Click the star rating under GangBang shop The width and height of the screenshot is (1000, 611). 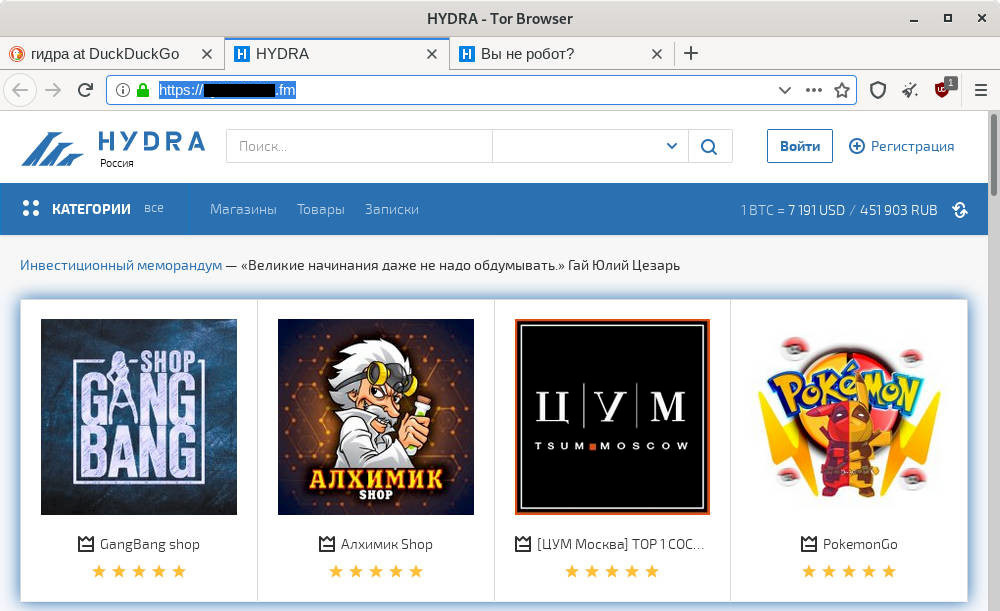(139, 571)
